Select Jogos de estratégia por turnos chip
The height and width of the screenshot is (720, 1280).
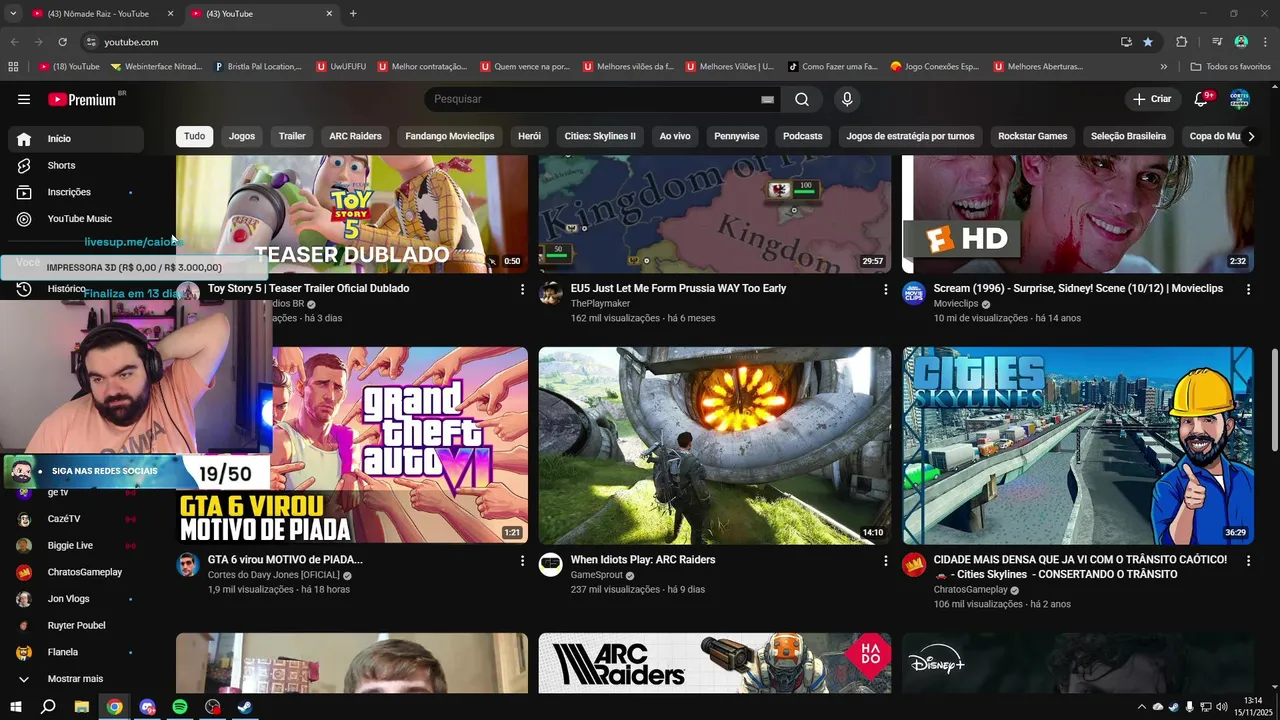click(x=910, y=136)
